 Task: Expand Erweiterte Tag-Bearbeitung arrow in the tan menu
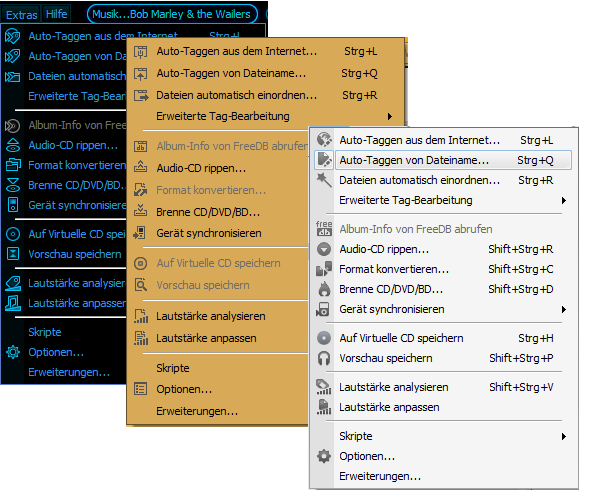[x=403, y=117]
